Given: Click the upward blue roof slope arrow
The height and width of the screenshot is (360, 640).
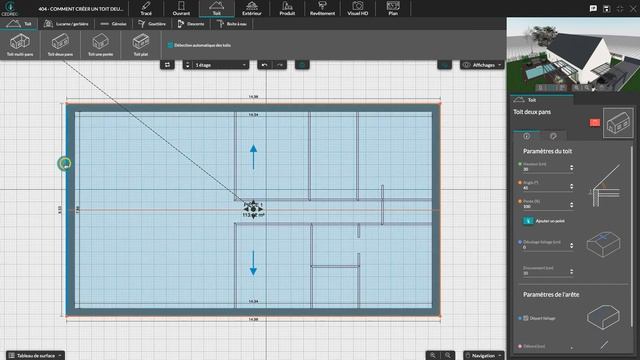Looking at the screenshot, I should coord(253,157).
